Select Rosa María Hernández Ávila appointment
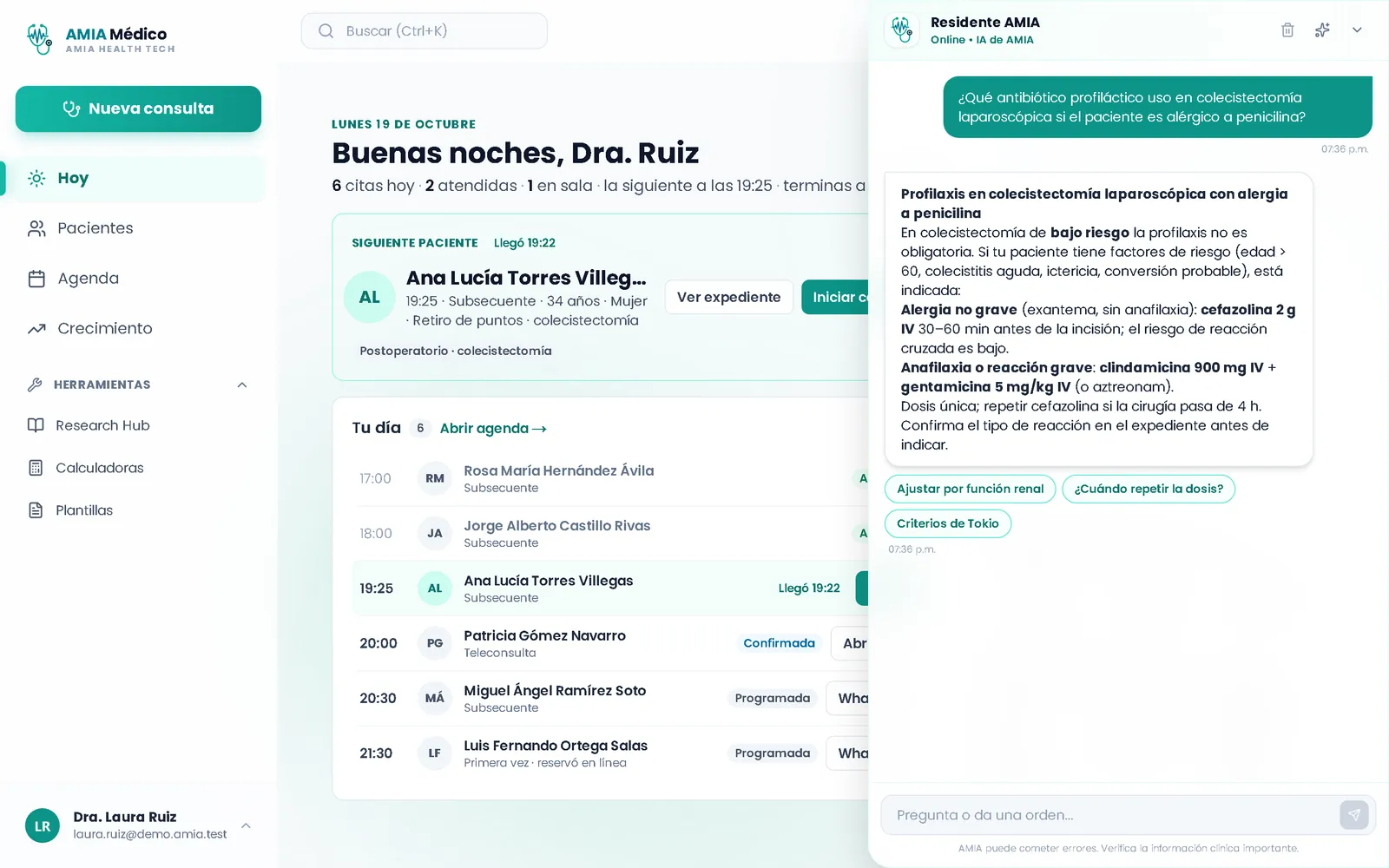The image size is (1389, 868). tap(609, 479)
